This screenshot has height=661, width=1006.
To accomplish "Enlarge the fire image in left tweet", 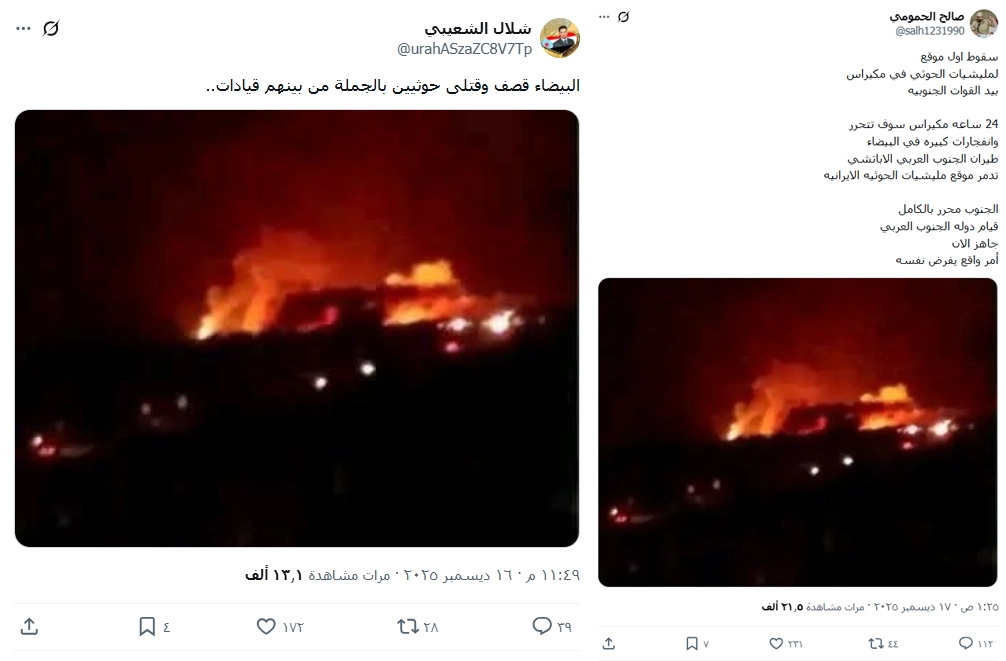I will (x=297, y=329).
